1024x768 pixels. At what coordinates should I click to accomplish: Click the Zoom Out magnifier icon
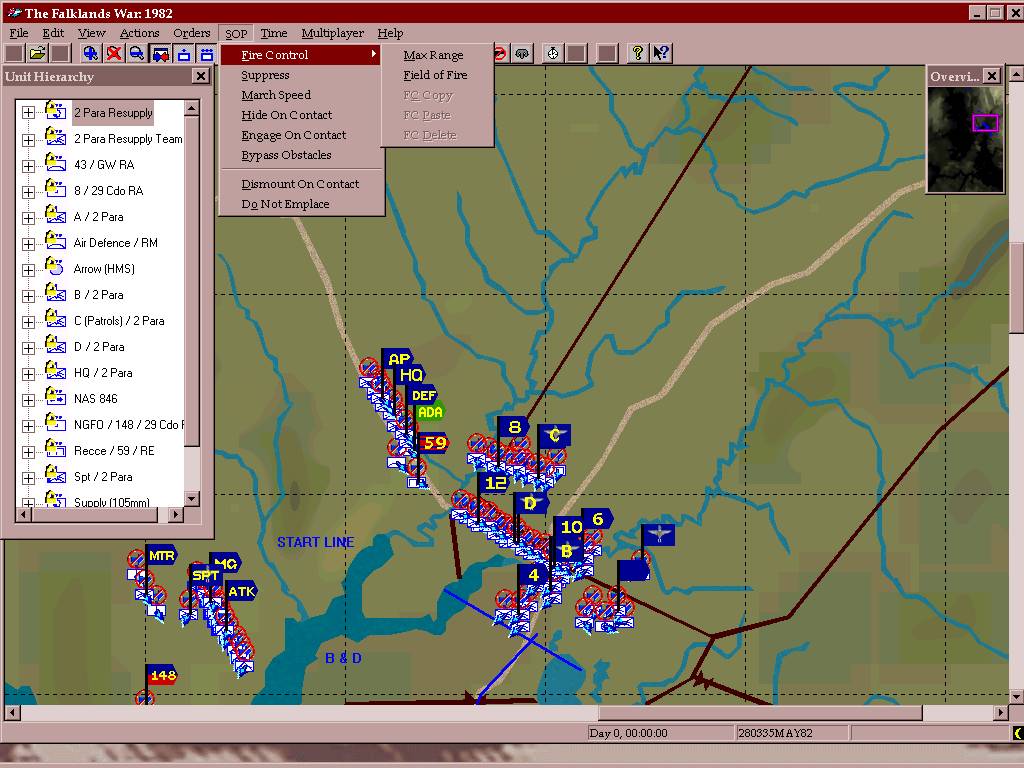point(136,53)
